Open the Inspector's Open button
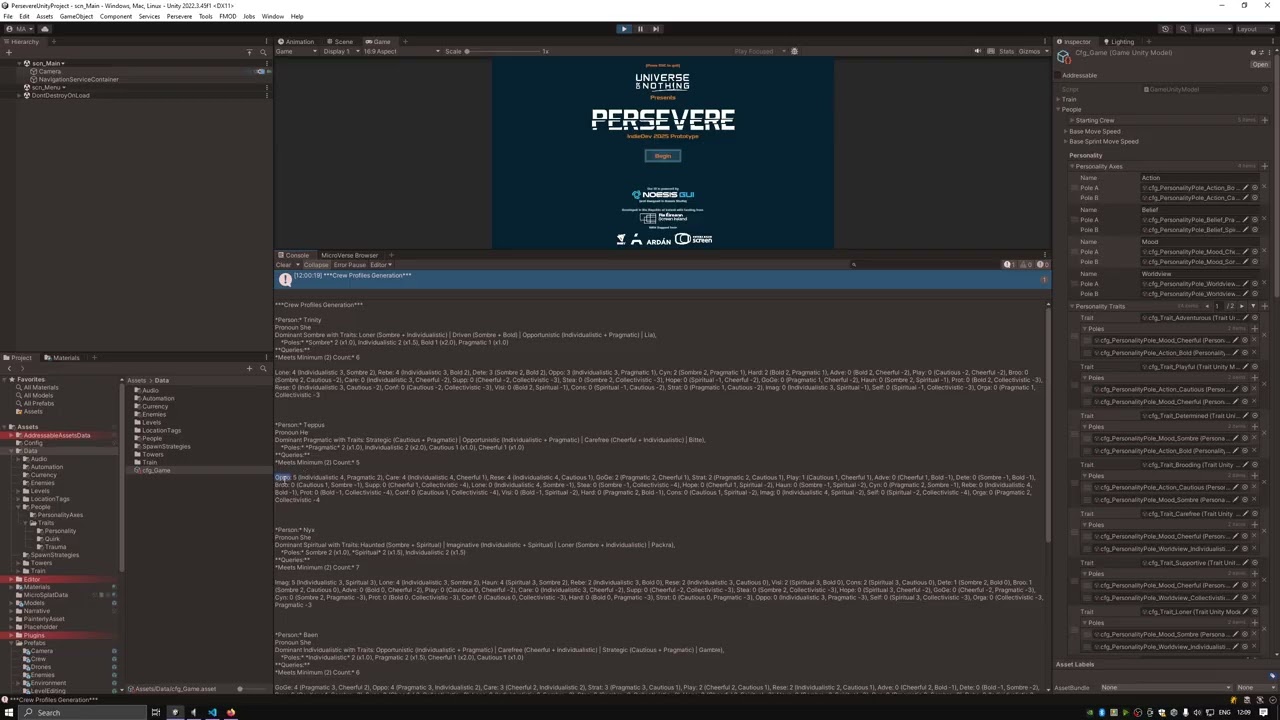Image resolution: width=1280 pixels, height=720 pixels. [x=1260, y=65]
